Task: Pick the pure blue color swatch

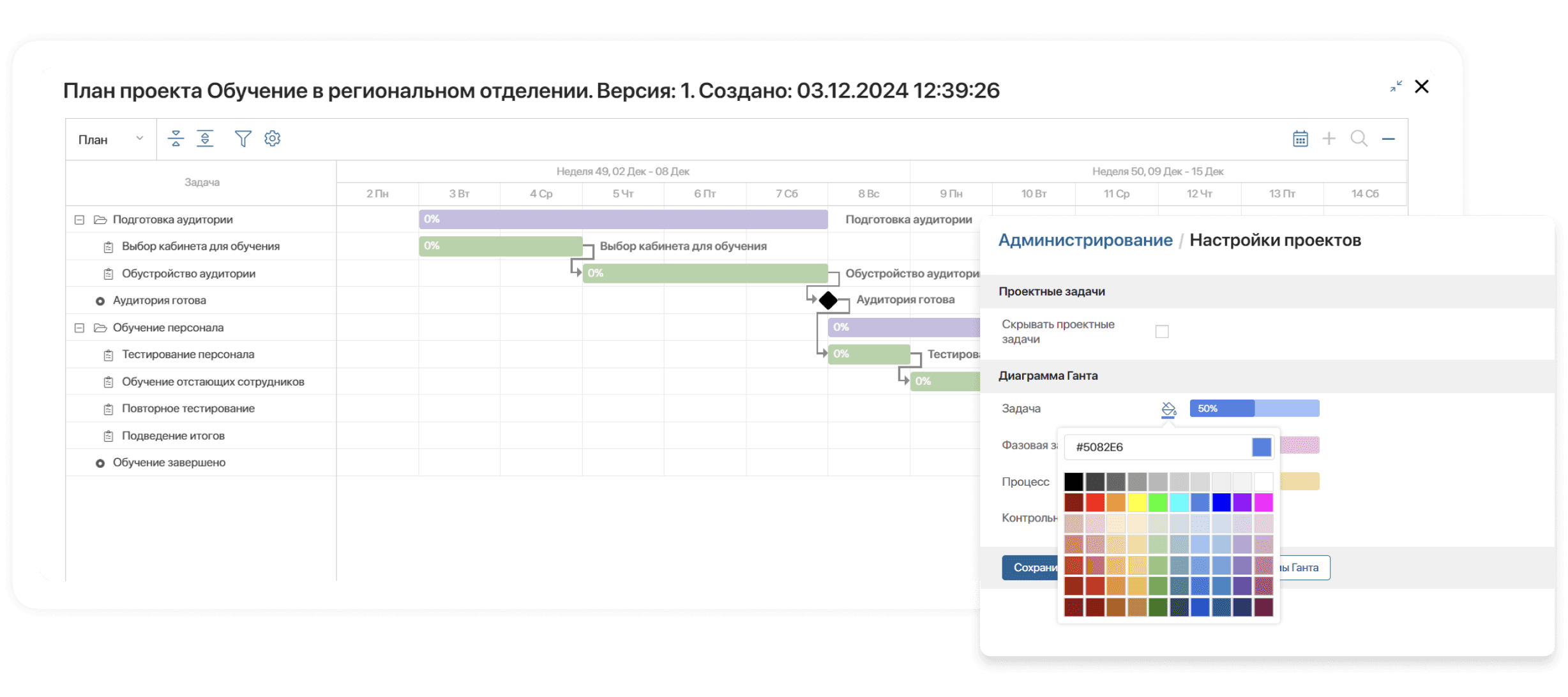Action: pyautogui.click(x=1221, y=502)
